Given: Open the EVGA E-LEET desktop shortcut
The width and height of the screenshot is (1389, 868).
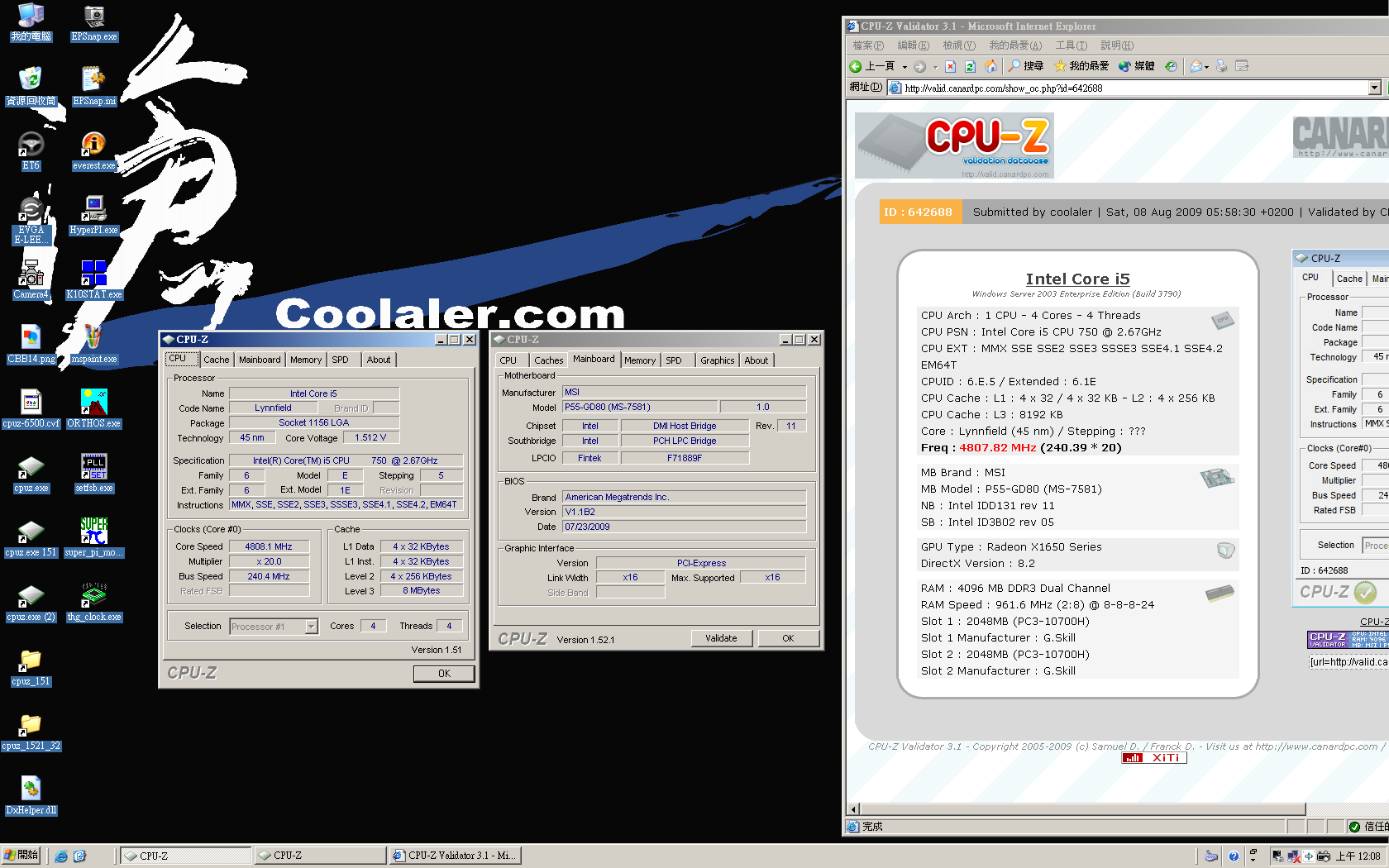Looking at the screenshot, I should click(31, 221).
